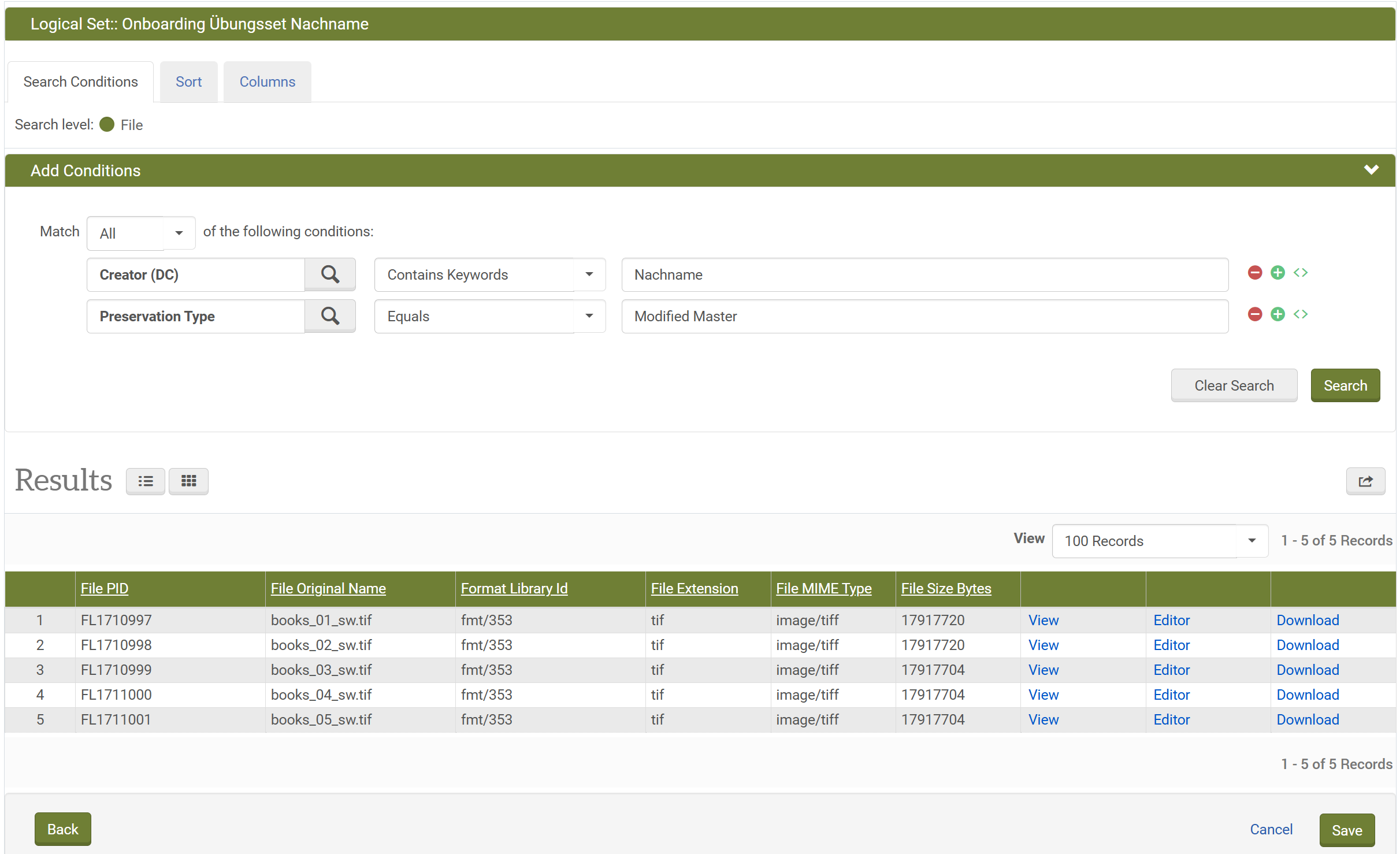
Task: Add condition after Preservation Type row
Action: (1278, 314)
